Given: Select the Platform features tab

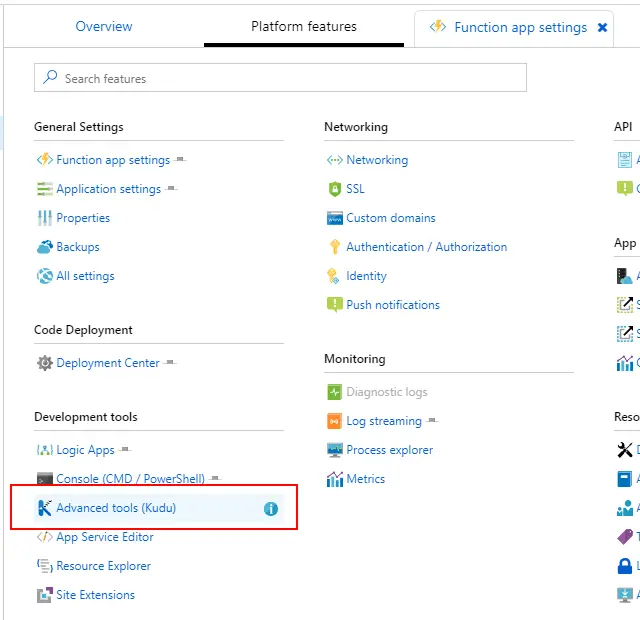Looking at the screenshot, I should click(x=303, y=27).
